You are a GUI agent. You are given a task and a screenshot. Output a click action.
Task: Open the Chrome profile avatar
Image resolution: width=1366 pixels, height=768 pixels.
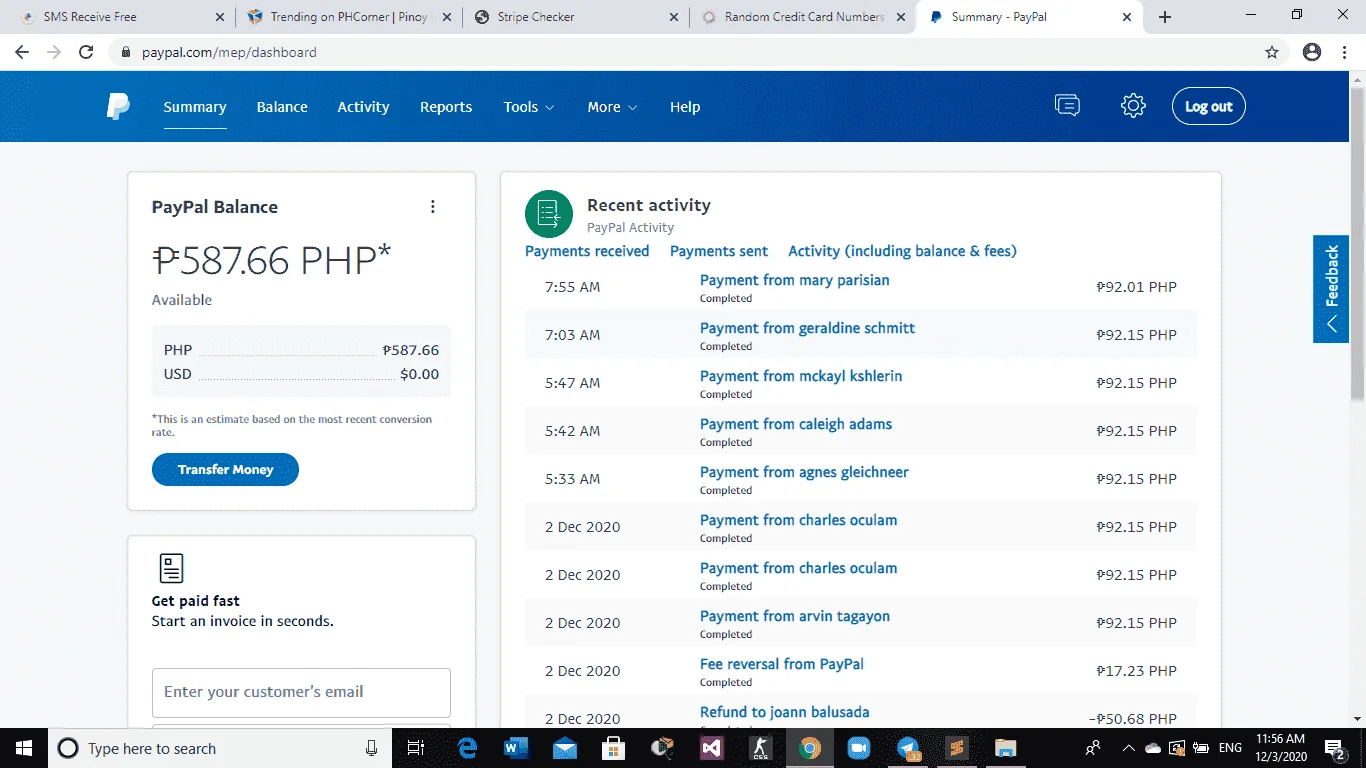tap(1312, 52)
